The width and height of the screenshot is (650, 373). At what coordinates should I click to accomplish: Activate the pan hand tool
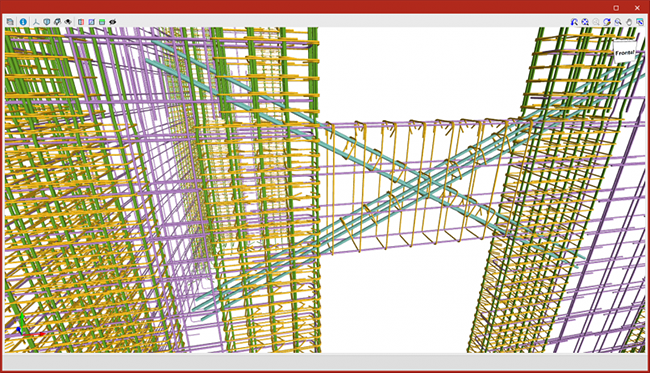629,22
